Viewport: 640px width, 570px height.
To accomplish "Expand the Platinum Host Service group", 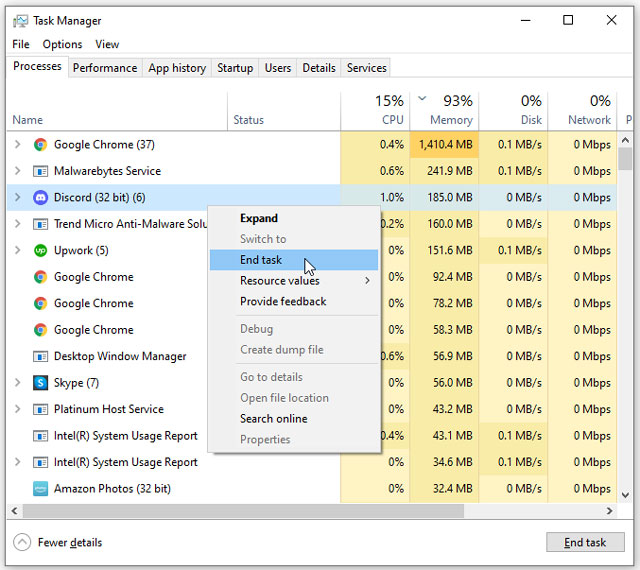I will [18, 409].
